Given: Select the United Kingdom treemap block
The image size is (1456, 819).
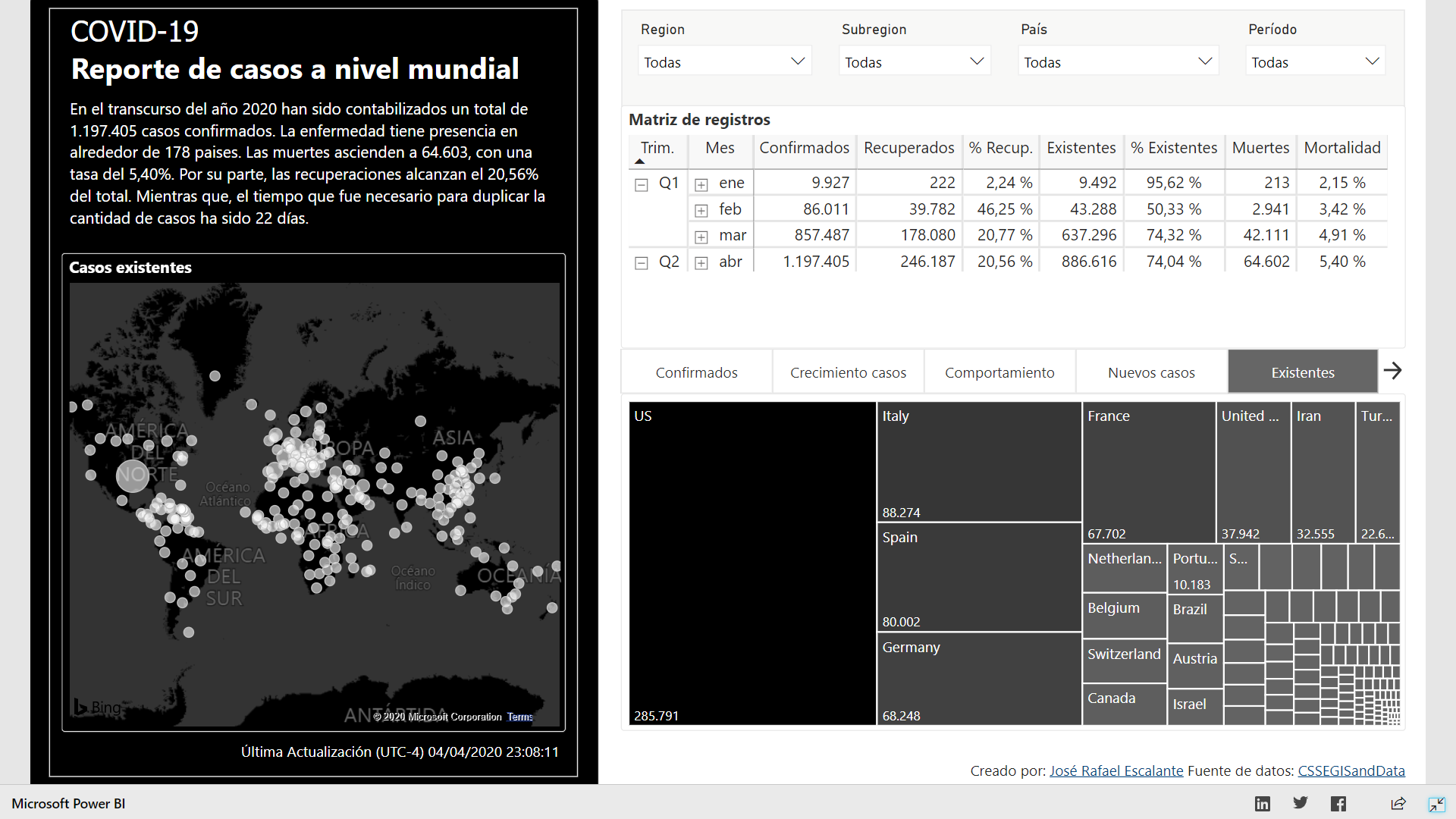Looking at the screenshot, I should (x=1254, y=472).
